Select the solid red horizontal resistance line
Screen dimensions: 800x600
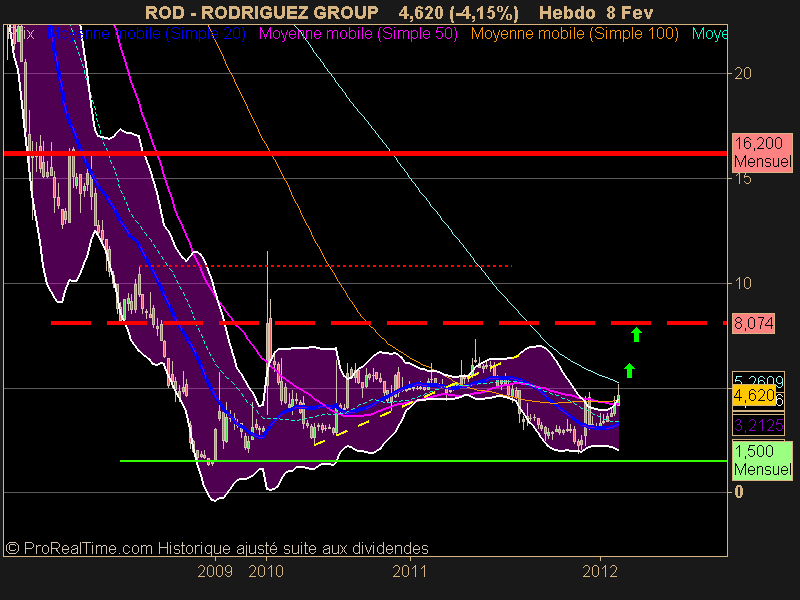tap(365, 153)
